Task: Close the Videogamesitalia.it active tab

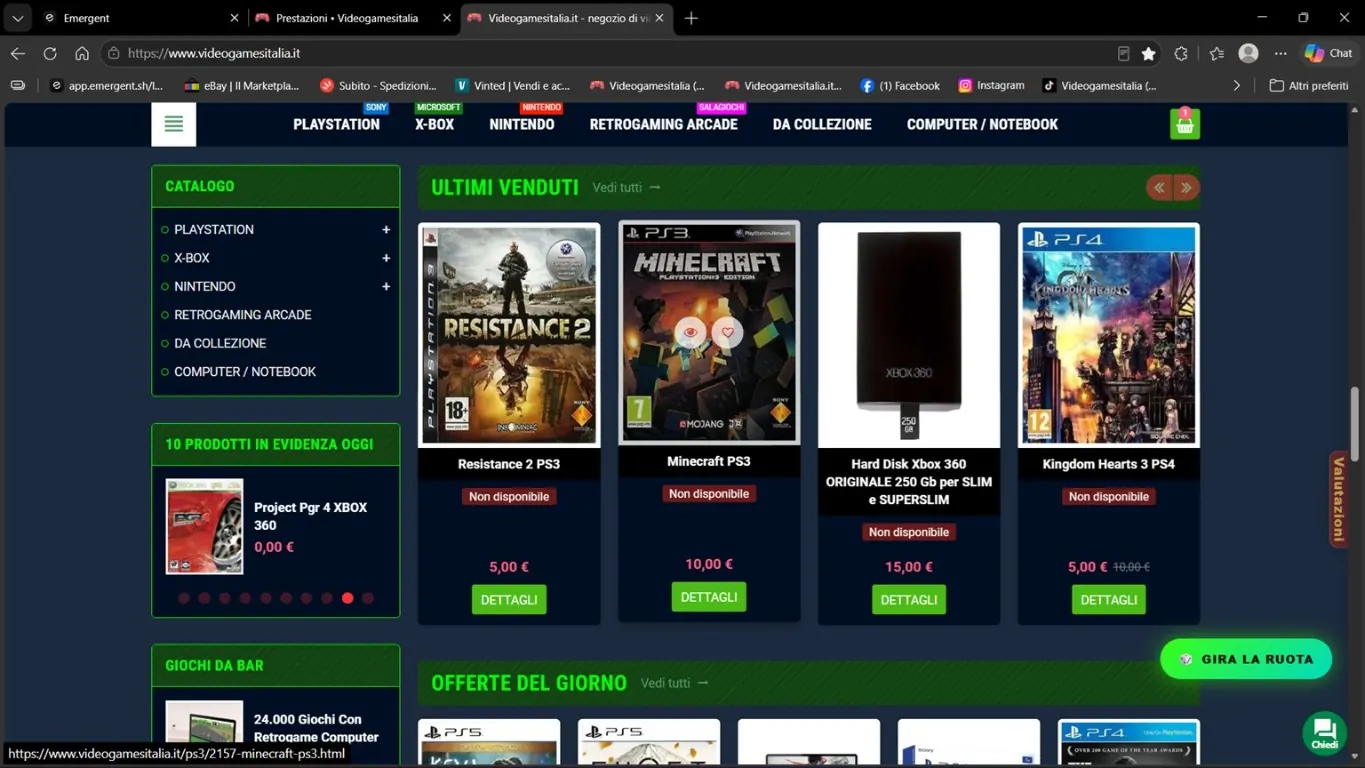Action: (x=659, y=18)
